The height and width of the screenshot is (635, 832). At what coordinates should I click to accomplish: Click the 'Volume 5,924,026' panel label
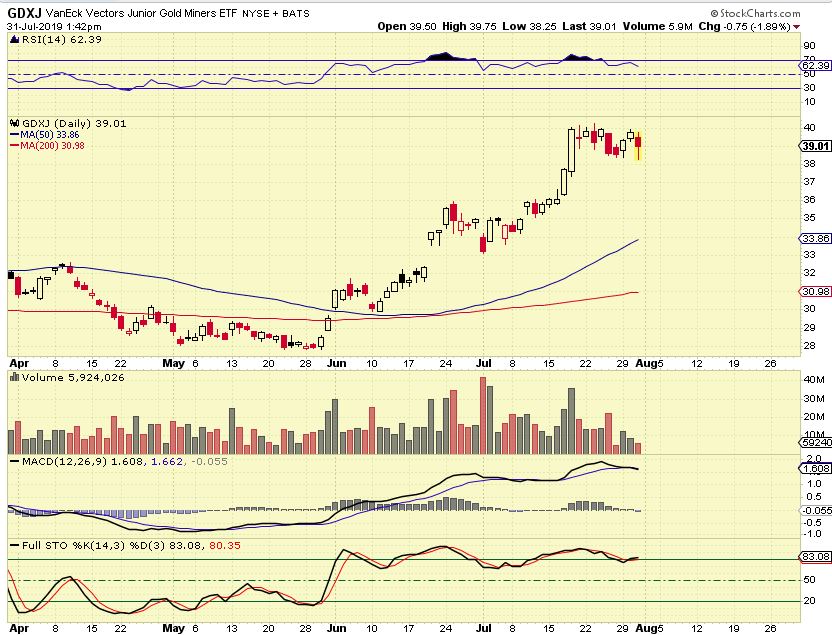[x=73, y=377]
